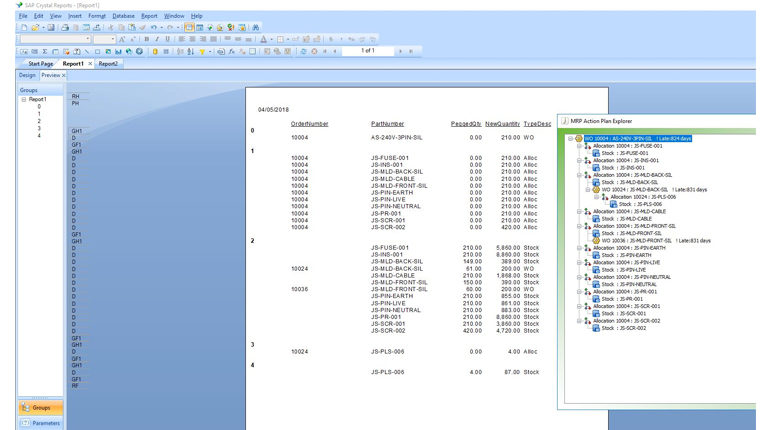Open the Open-file recent dropdown arrow

click(x=43, y=27)
